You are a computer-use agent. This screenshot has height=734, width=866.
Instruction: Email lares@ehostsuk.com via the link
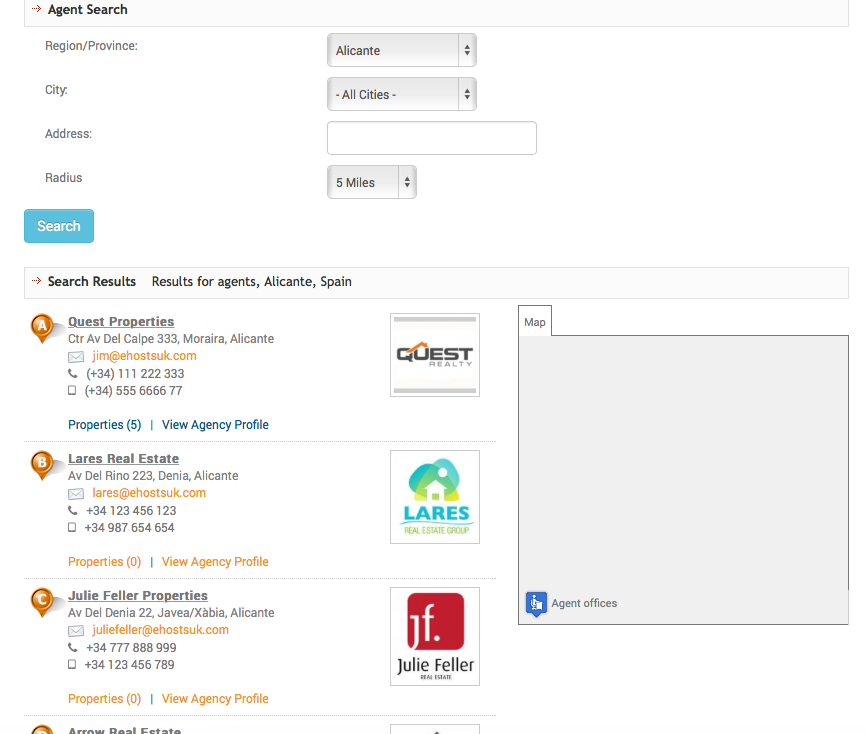coord(149,493)
